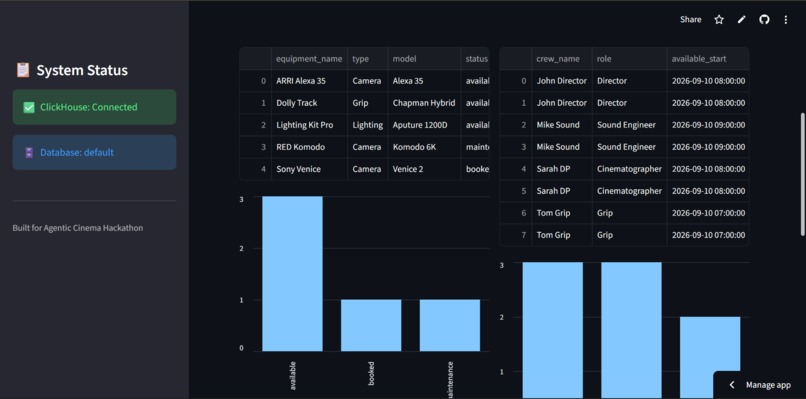The height and width of the screenshot is (399, 806).
Task: Open the three-dot app menu
Action: point(785,20)
